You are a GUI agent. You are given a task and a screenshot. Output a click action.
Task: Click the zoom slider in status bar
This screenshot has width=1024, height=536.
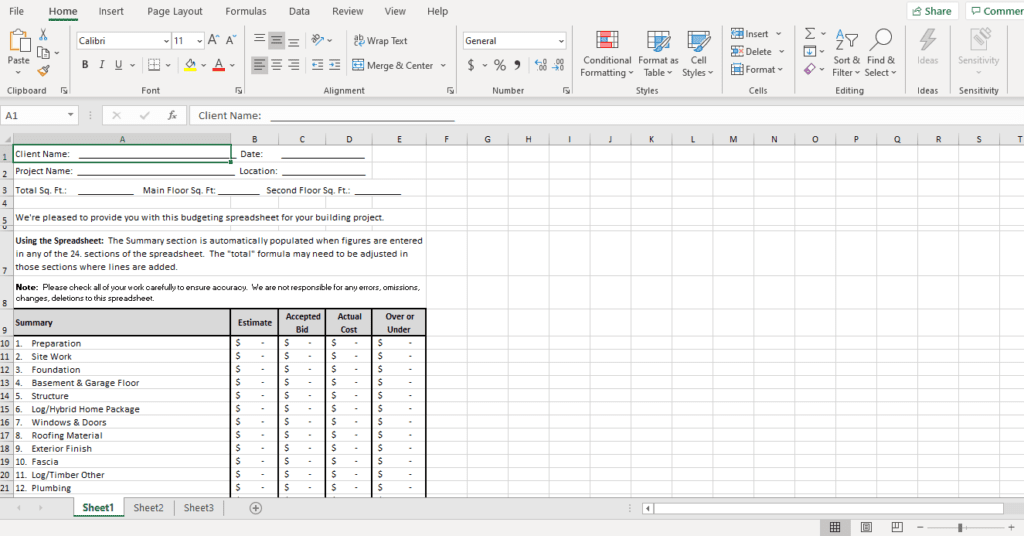960,527
